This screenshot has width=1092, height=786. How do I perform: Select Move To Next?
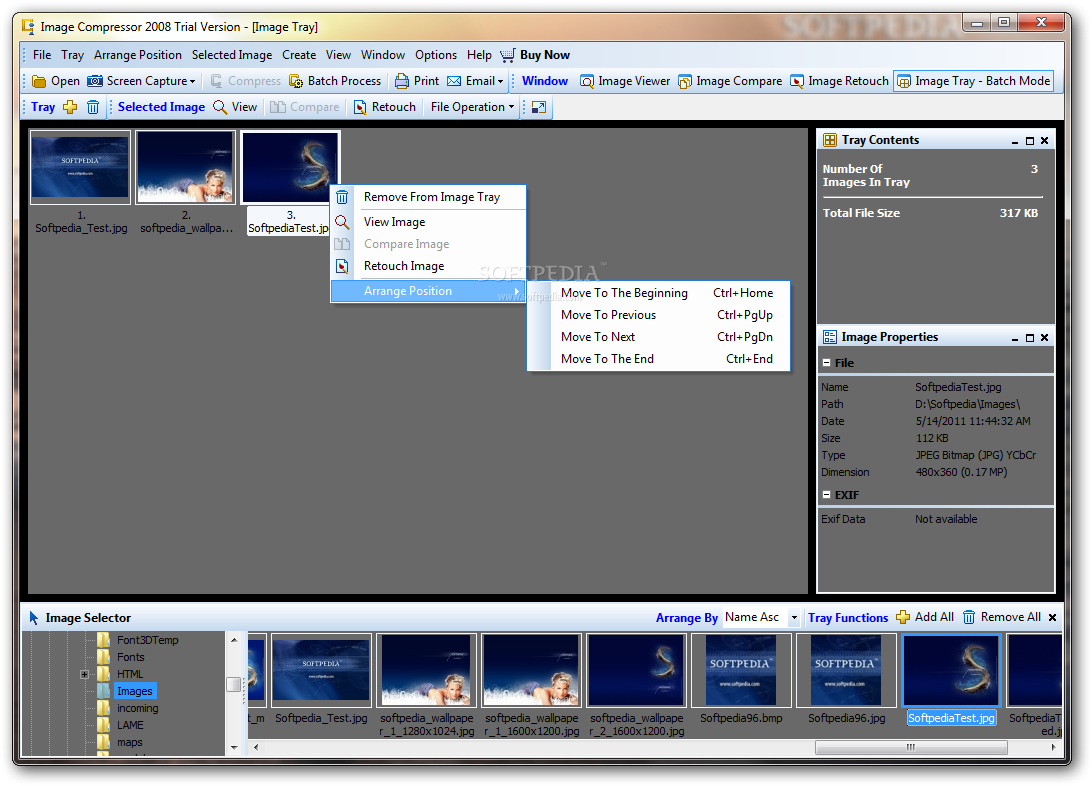659,337
